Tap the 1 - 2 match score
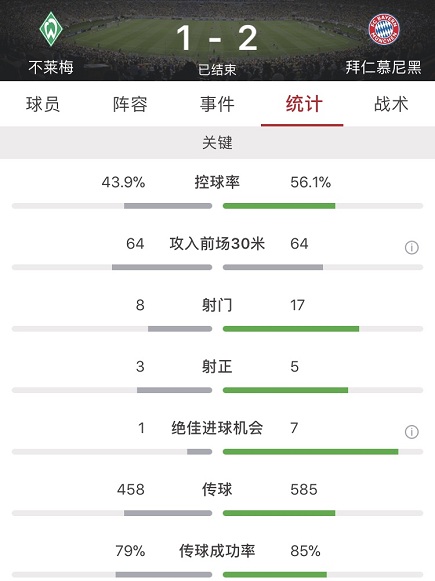This screenshot has width=435, height=581. point(217,38)
